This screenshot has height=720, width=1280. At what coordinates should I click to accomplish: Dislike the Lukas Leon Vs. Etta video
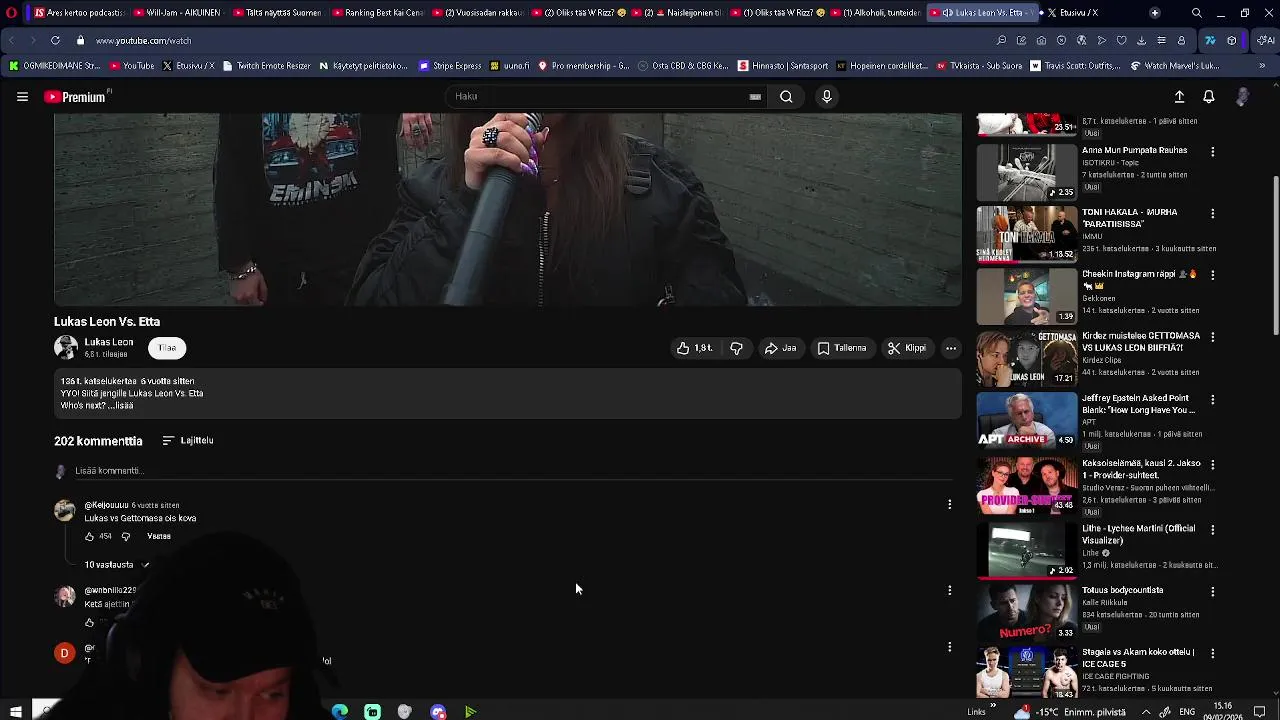736,348
